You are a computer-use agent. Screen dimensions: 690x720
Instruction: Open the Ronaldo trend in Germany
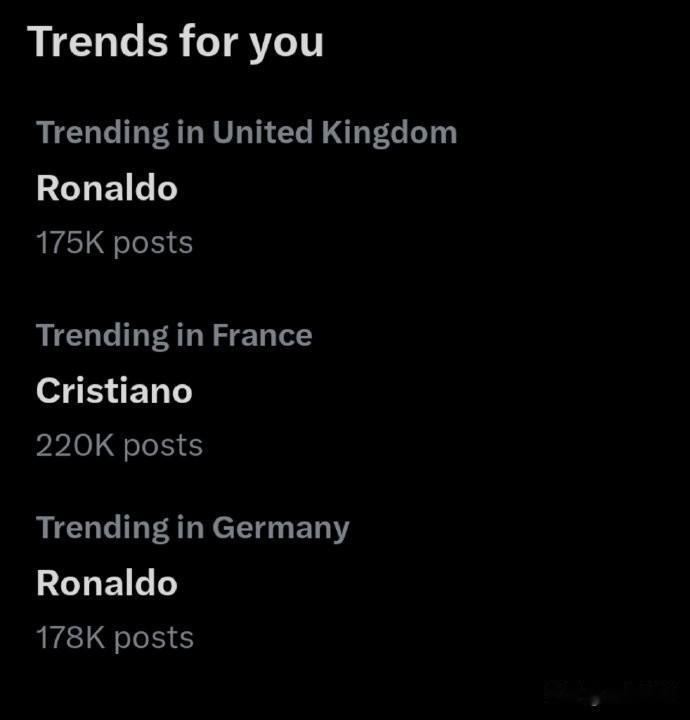[107, 583]
